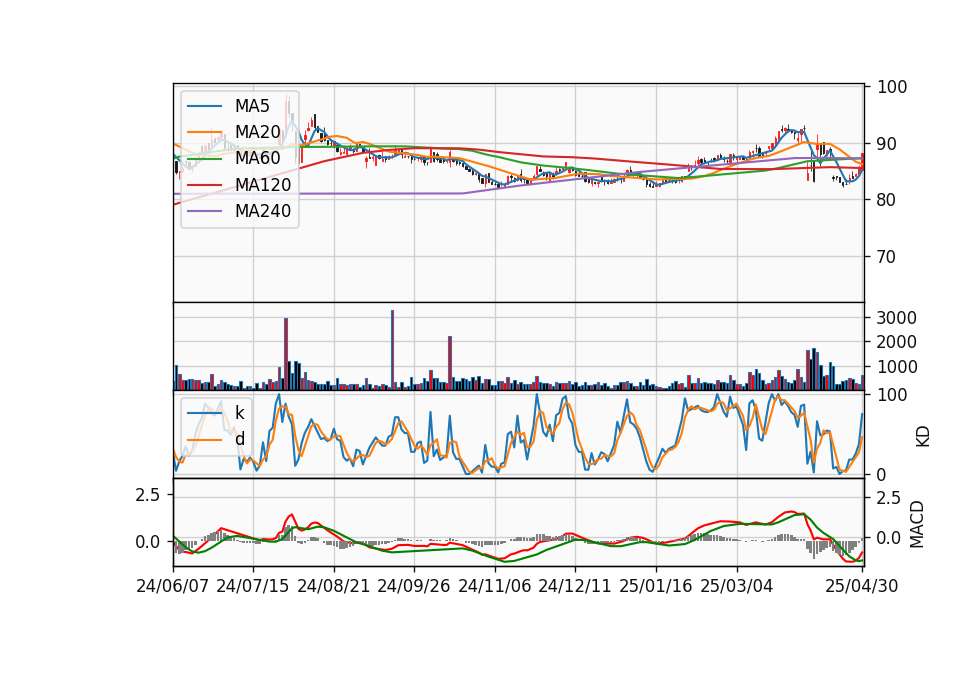960x690 pixels.
Task: Click the MA240 legend label
Action: tap(263, 211)
